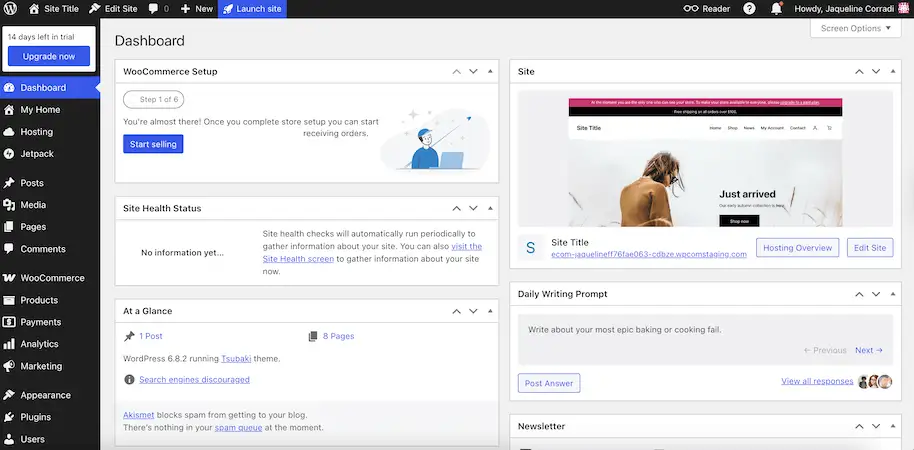
Task: Click the Start selling button
Action: (x=153, y=144)
